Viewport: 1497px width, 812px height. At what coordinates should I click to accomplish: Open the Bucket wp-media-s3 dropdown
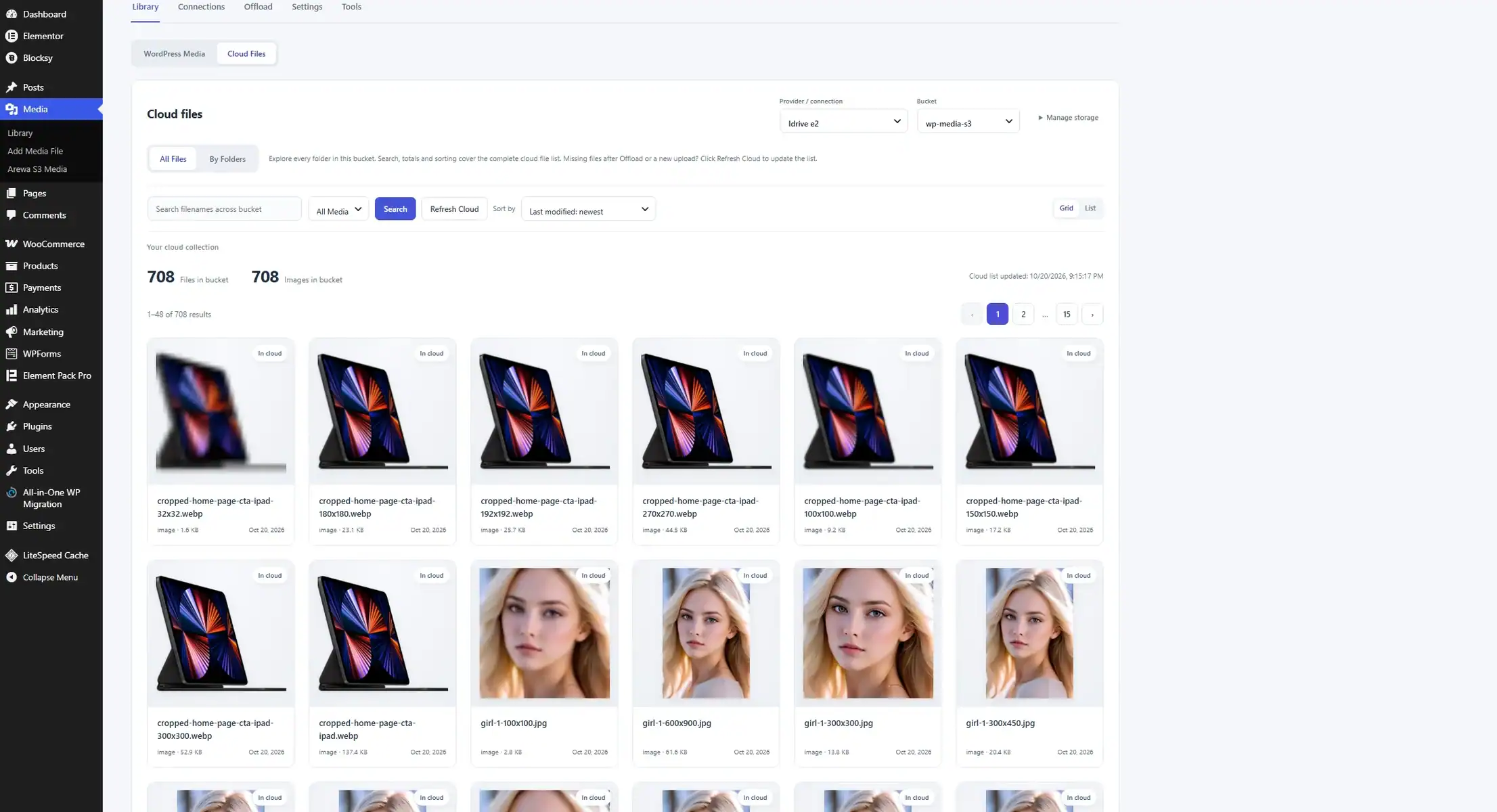click(968, 122)
